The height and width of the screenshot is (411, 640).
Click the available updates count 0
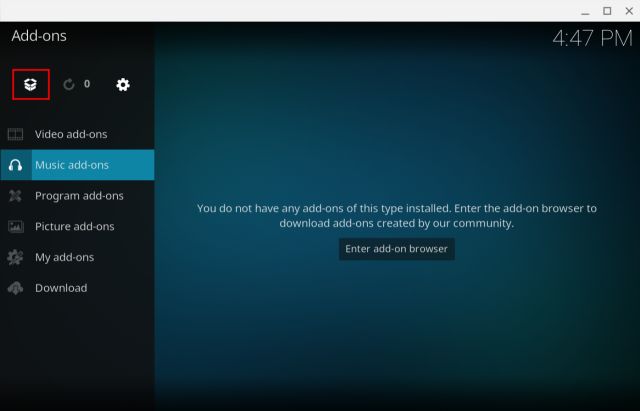[x=87, y=84]
